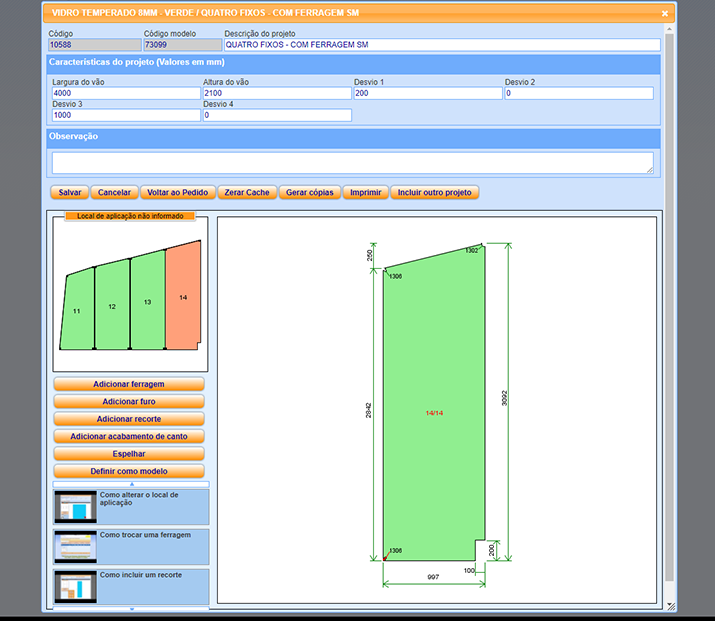715x621 pixels.
Task: Click the Salvar button
Action: [x=70, y=192]
